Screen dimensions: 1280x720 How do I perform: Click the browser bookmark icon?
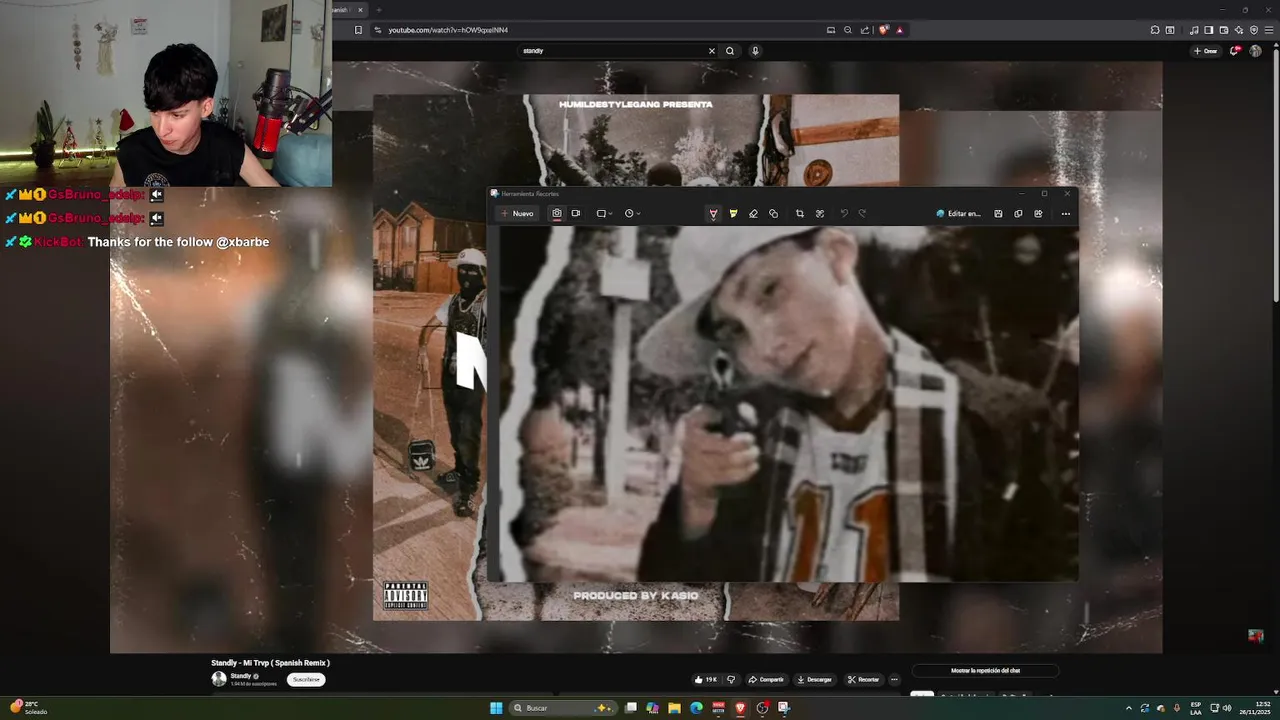click(358, 30)
